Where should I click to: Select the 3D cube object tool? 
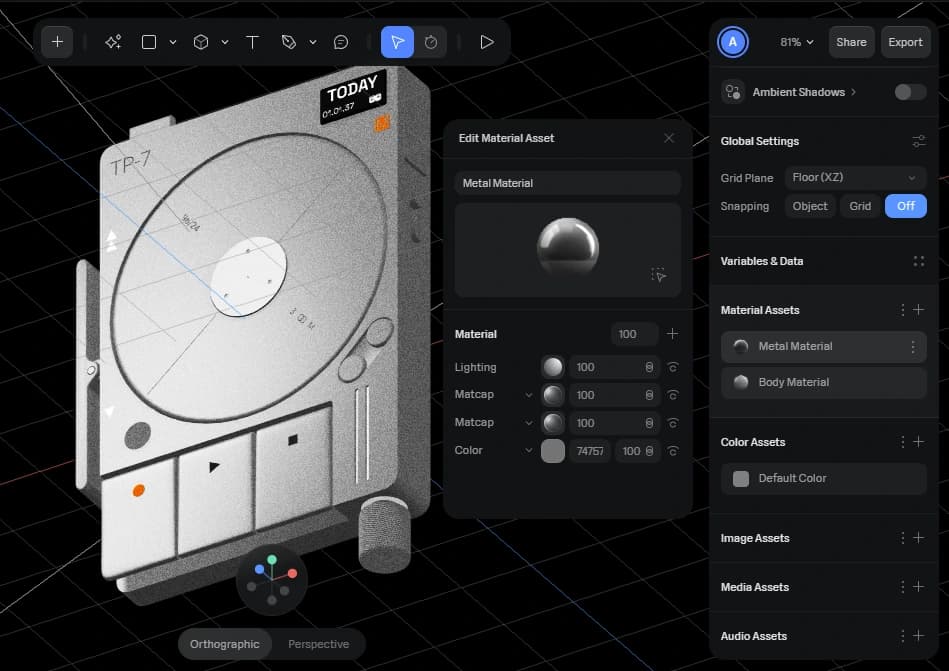201,42
